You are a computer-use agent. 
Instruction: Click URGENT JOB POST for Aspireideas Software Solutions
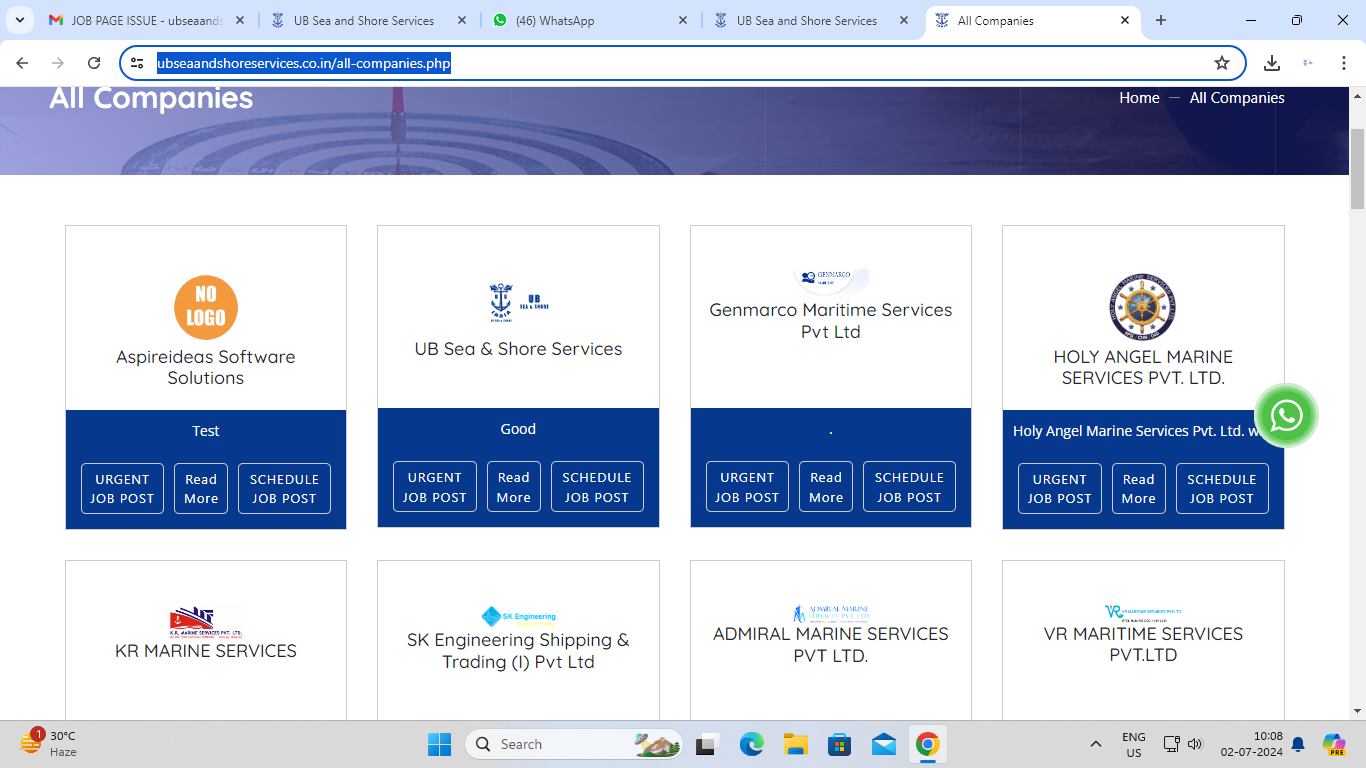(122, 489)
